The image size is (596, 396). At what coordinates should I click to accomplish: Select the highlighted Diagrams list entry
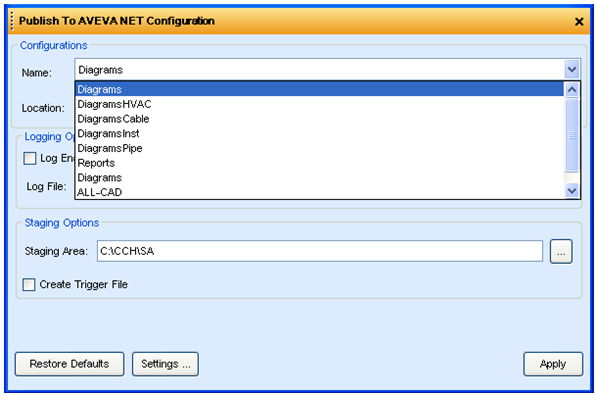(x=320, y=89)
